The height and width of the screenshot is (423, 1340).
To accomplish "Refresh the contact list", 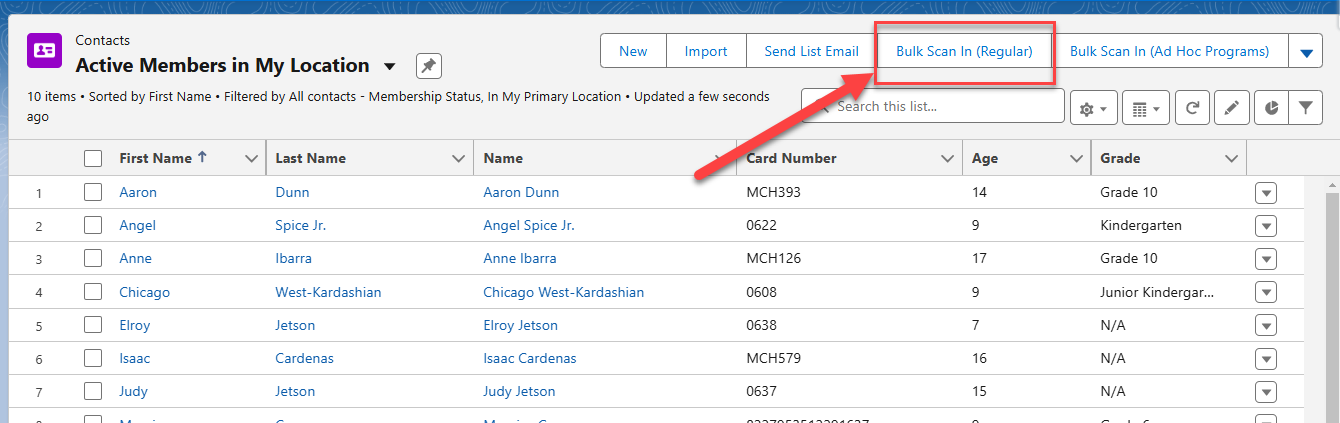I will [1191, 108].
